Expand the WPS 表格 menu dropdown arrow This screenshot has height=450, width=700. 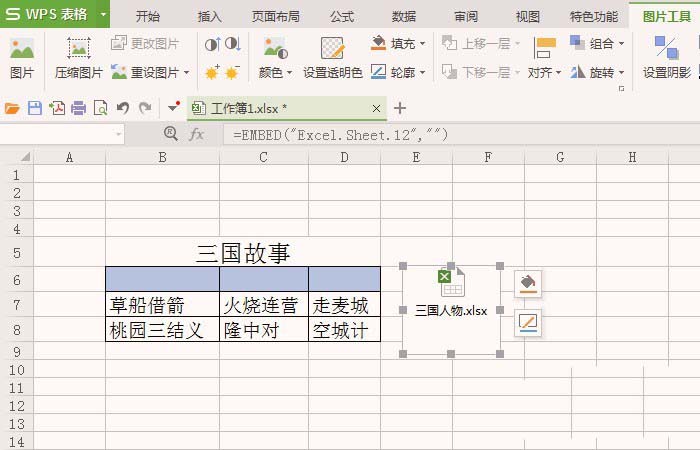pyautogui.click(x=103, y=14)
